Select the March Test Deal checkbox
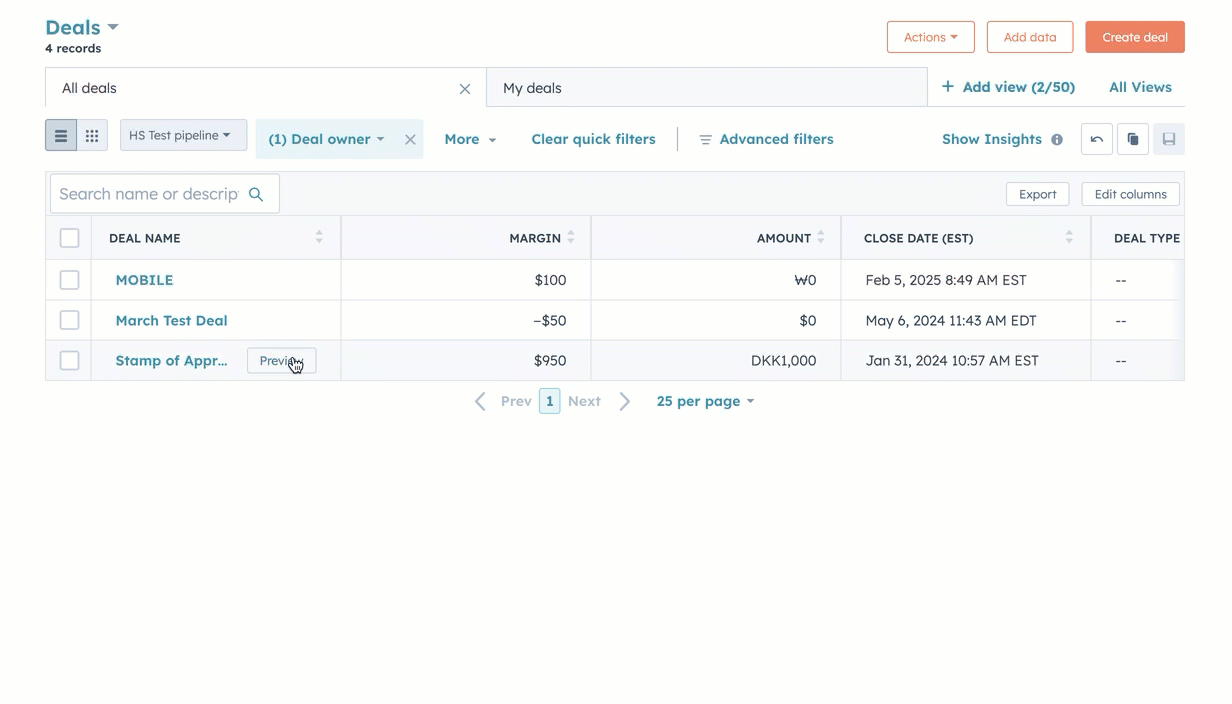The height and width of the screenshot is (704, 1232). click(x=69, y=320)
